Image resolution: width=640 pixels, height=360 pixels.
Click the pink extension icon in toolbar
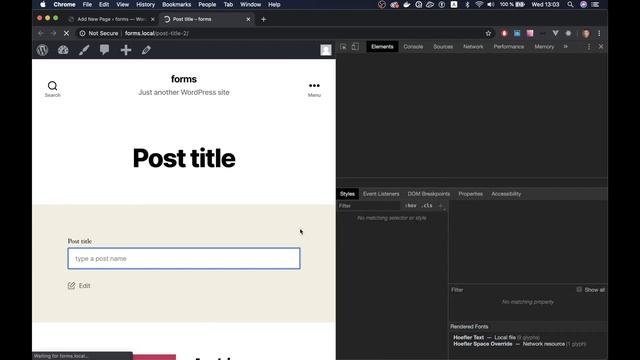530,33
